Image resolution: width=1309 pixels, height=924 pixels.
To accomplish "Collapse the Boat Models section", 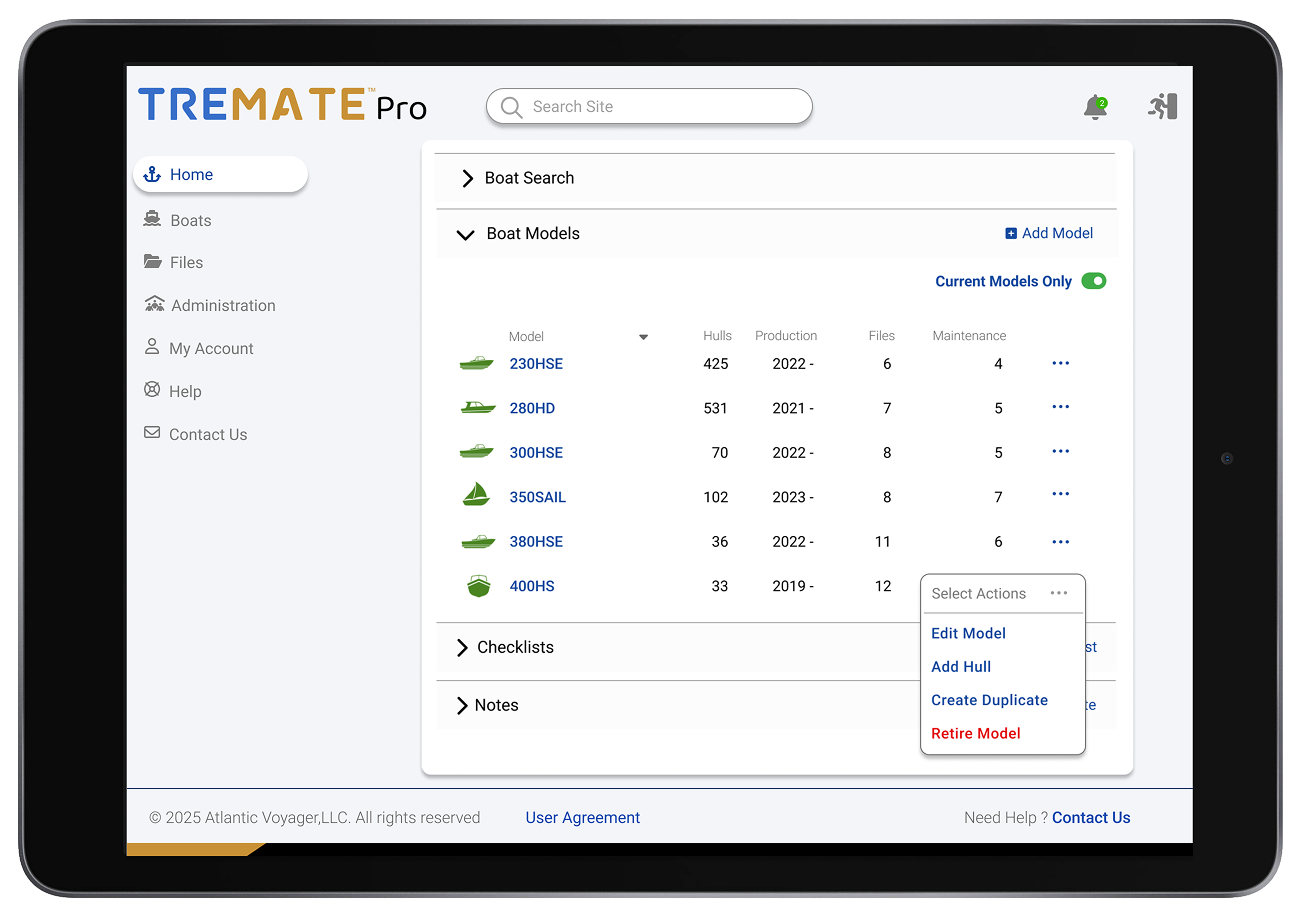I will pos(465,234).
